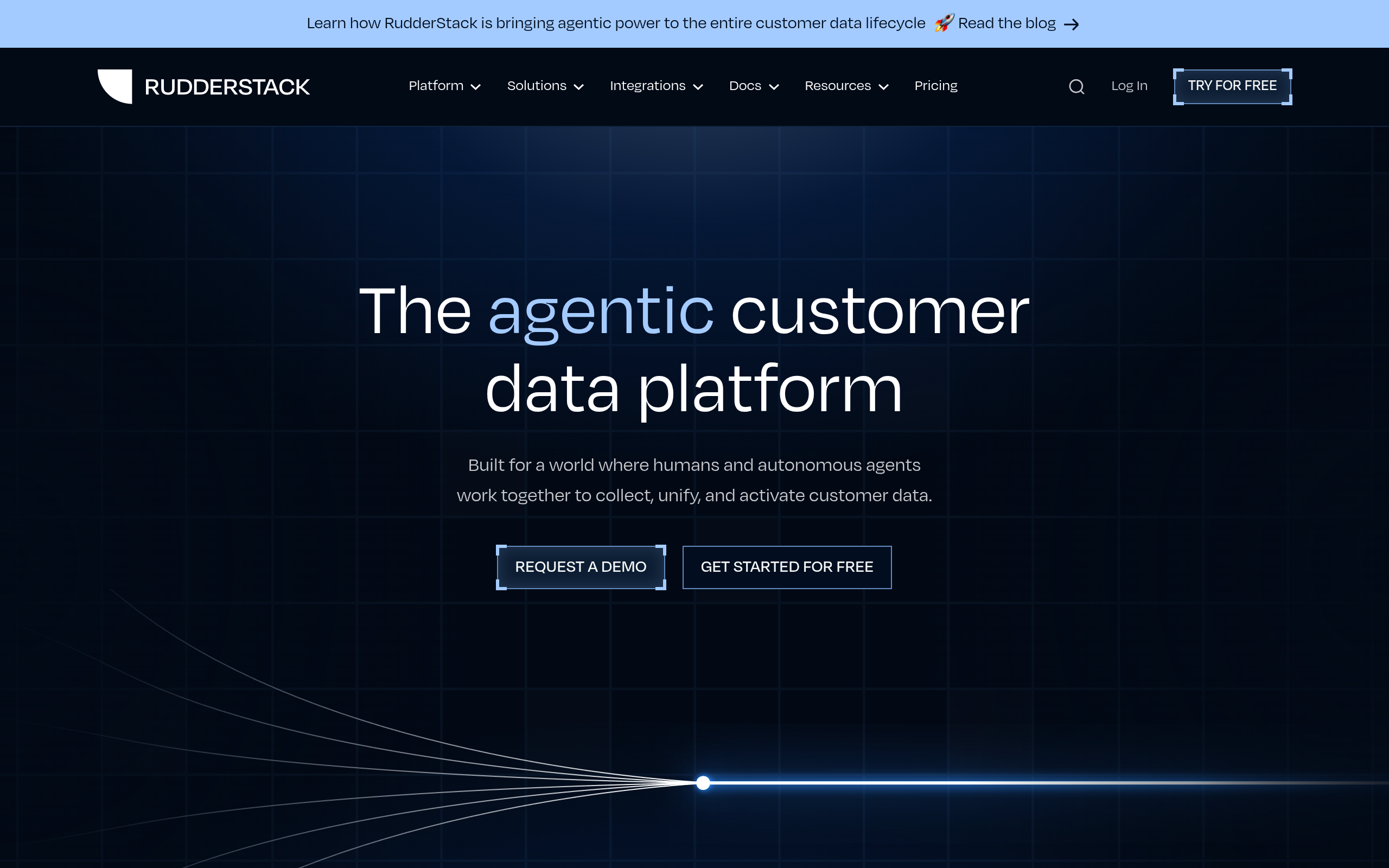
Task: Click the glowing node on the animation line
Action: click(x=703, y=782)
